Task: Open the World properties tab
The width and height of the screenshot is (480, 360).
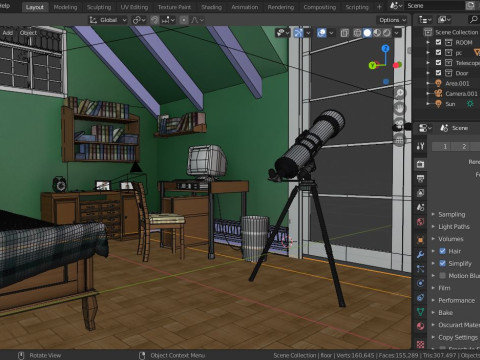Action: [x=420, y=222]
